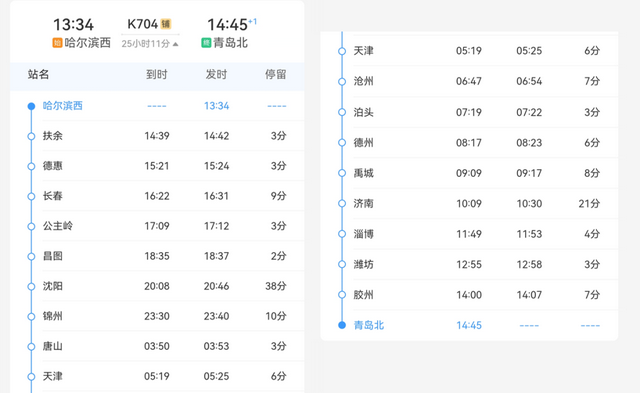Image resolution: width=640 pixels, height=393 pixels.
Task: Select the timeline node for 沈阳
Action: coord(31,286)
